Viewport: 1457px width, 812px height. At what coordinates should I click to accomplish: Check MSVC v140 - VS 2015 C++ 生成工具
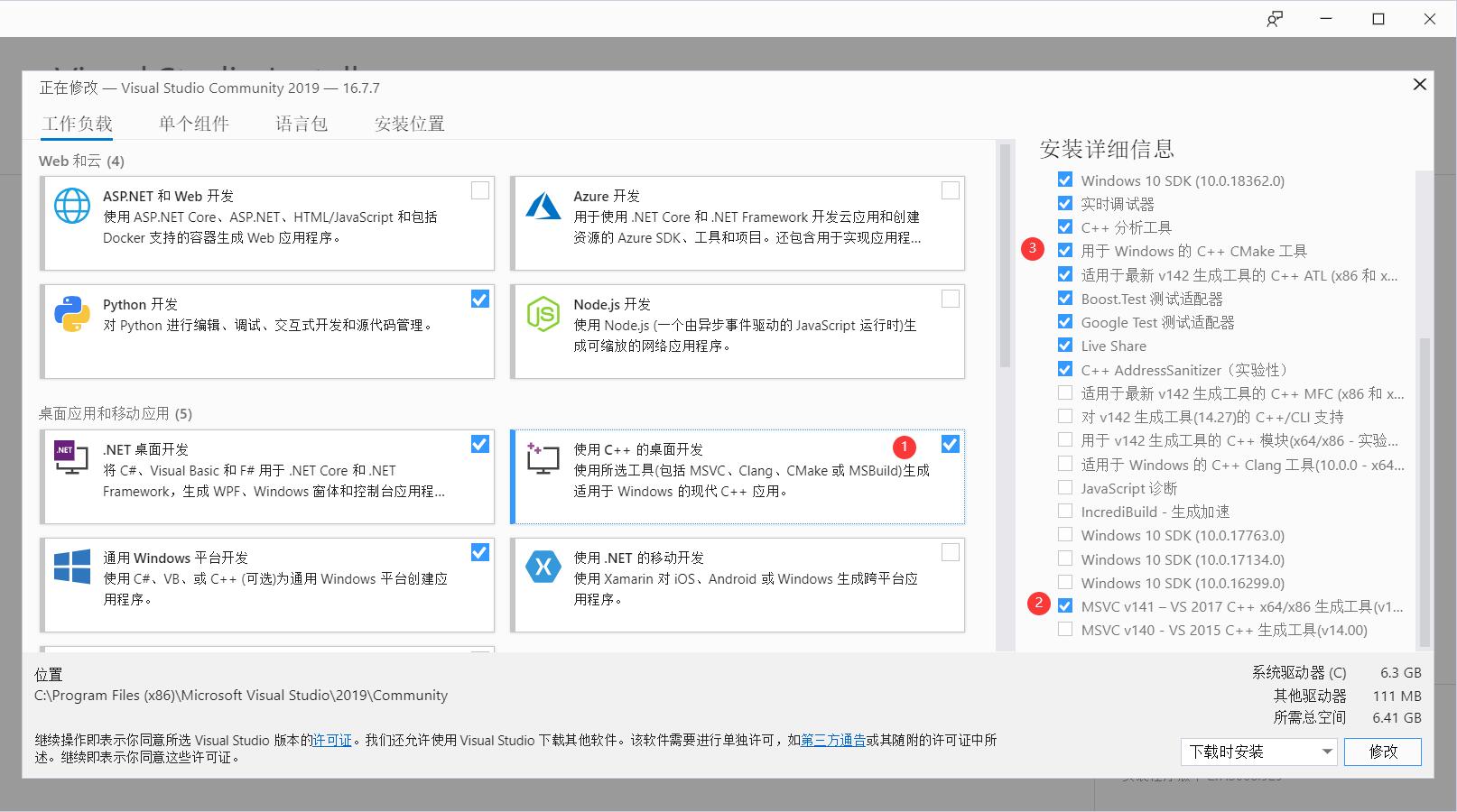point(1064,630)
